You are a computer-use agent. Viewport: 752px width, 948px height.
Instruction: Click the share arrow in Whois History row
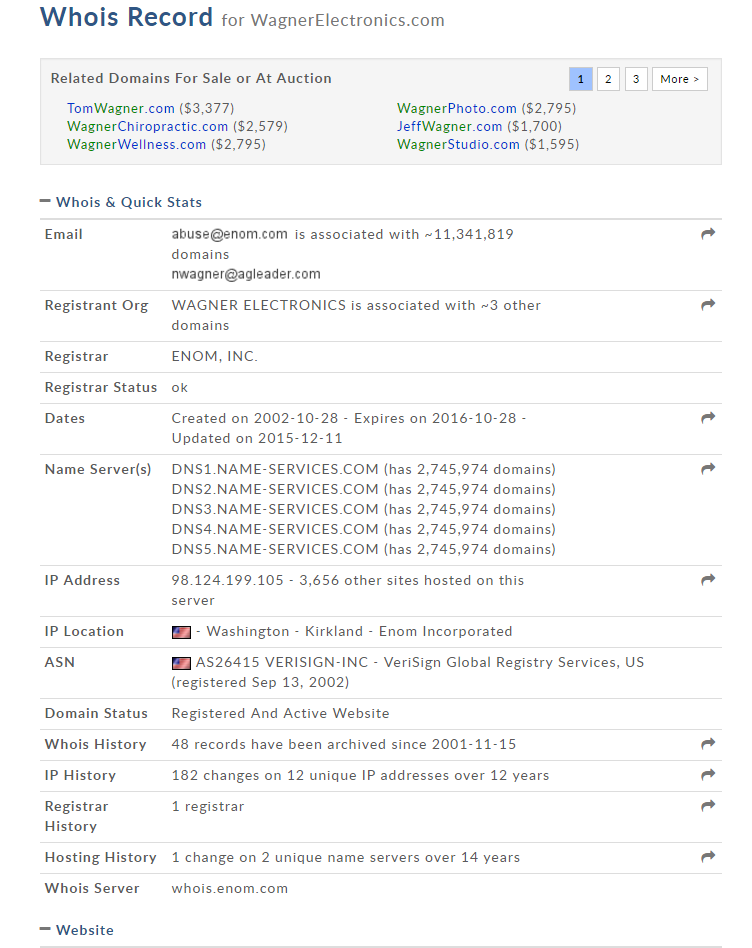click(708, 744)
